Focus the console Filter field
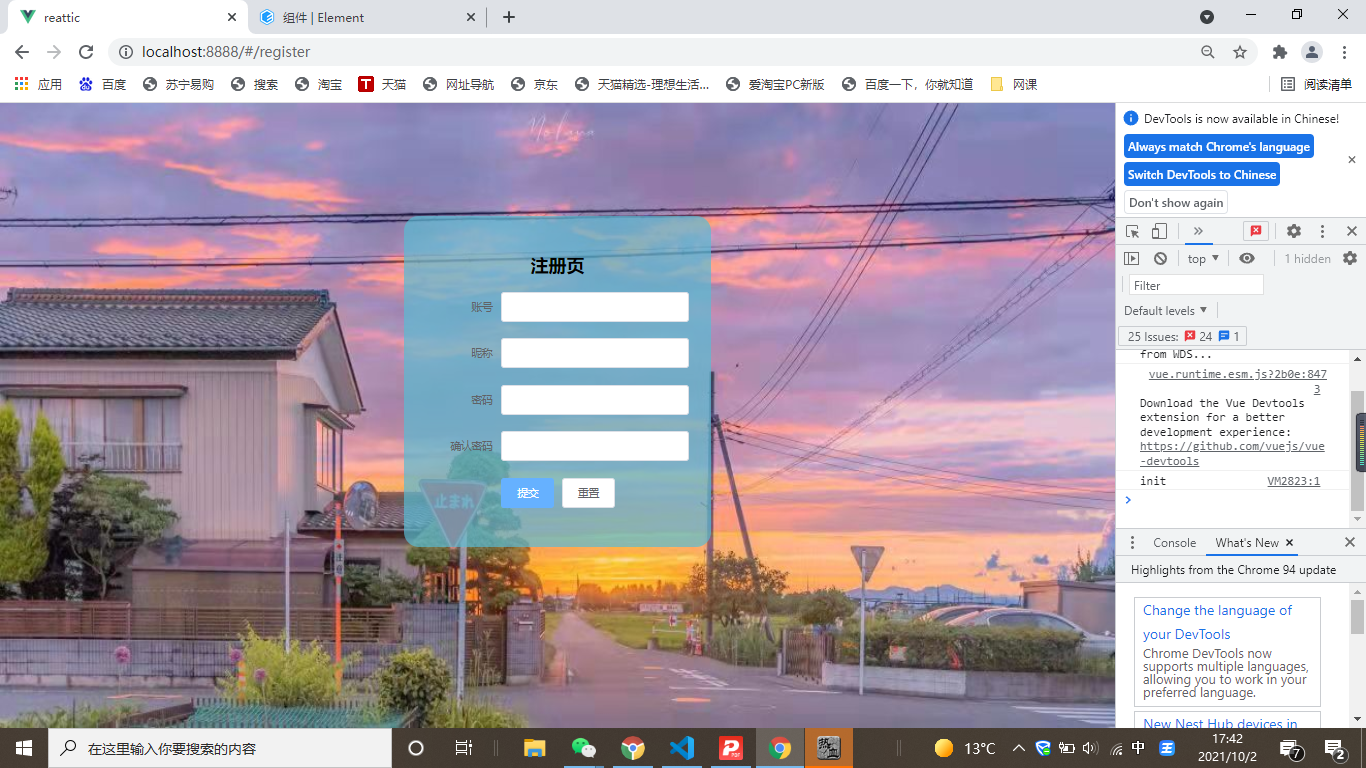Screen dimensions: 1366x768 coord(1196,285)
